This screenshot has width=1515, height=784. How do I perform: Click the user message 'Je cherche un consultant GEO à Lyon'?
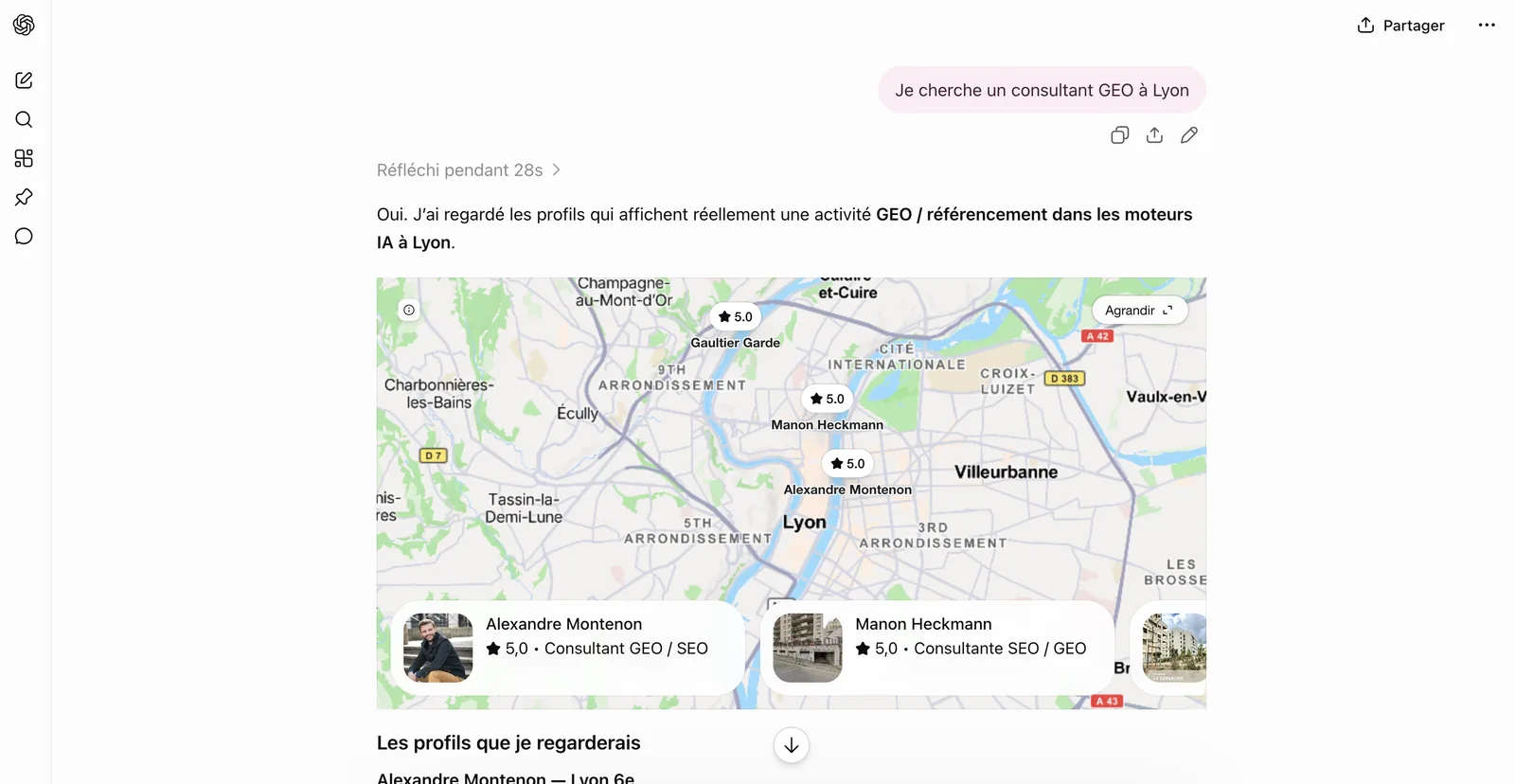tap(1042, 90)
